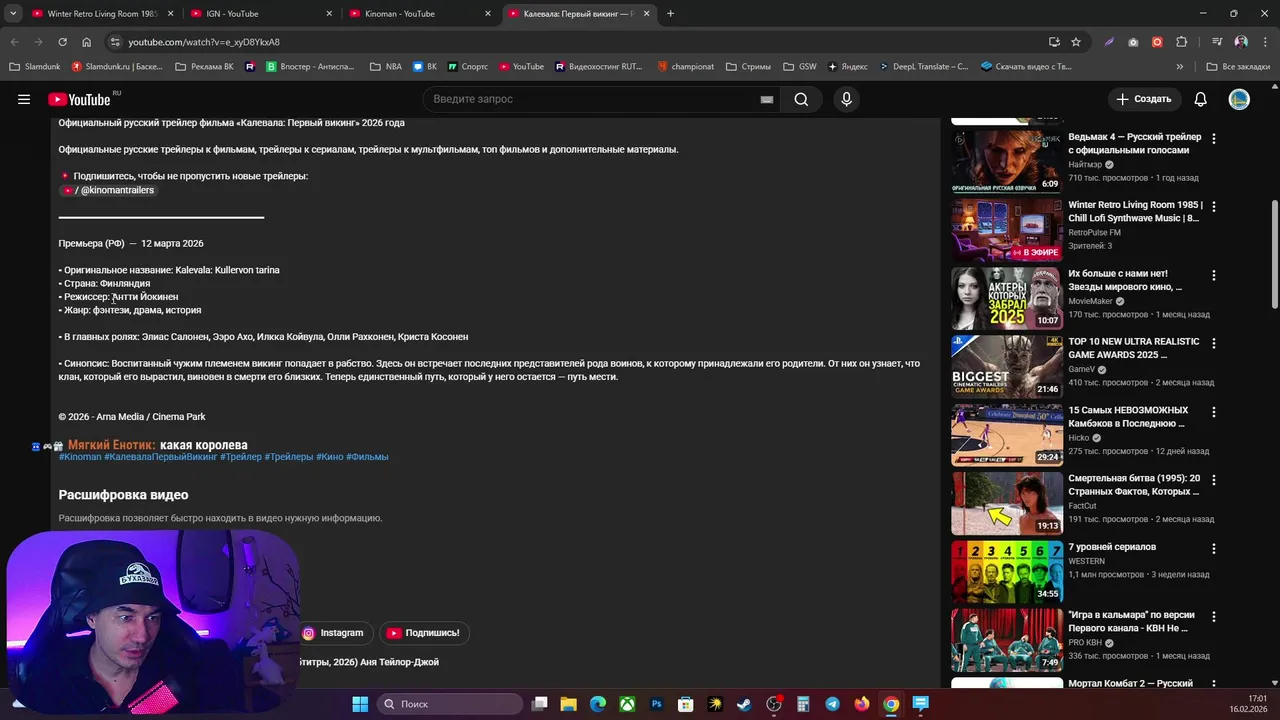Open @kinomantrailers channel link
The image size is (1280, 720).
108,190
